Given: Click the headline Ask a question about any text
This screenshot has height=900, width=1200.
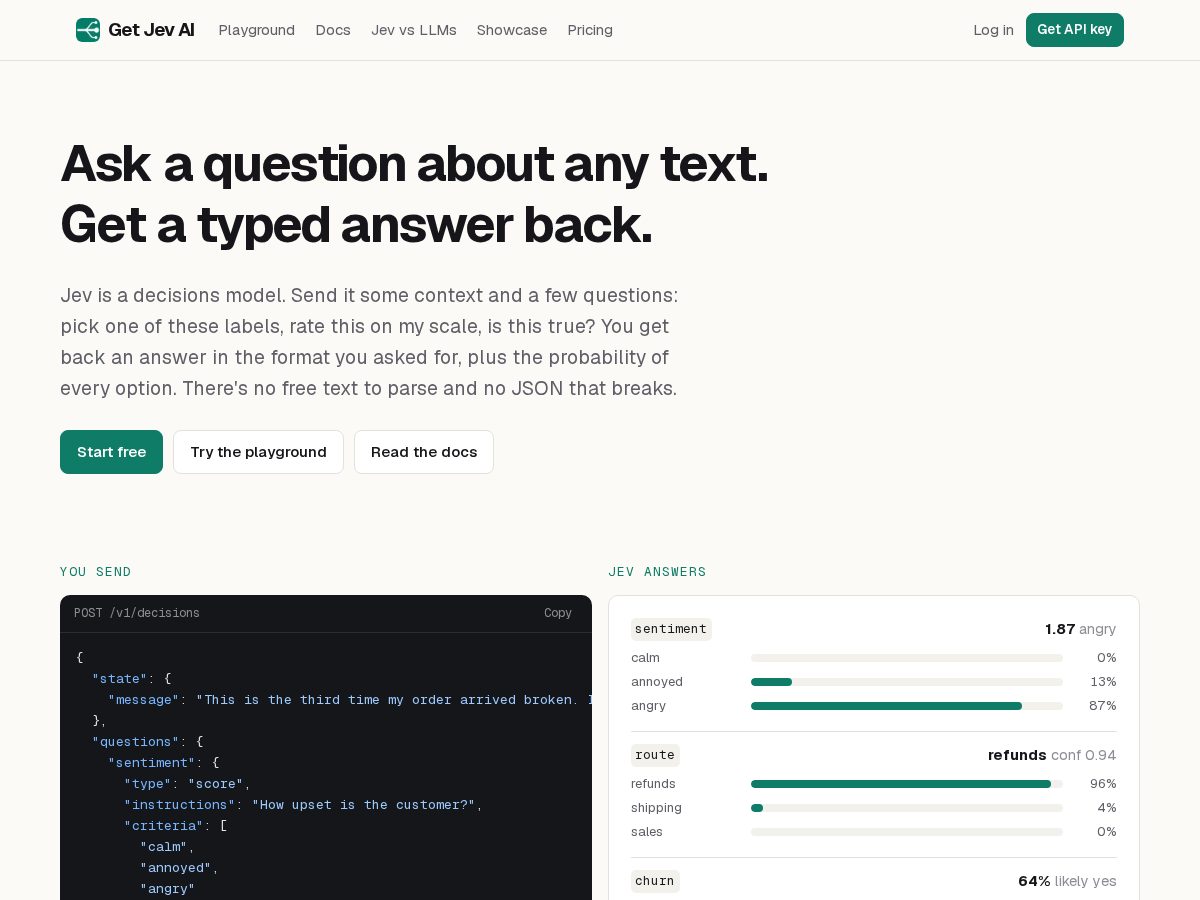Looking at the screenshot, I should tap(414, 164).
